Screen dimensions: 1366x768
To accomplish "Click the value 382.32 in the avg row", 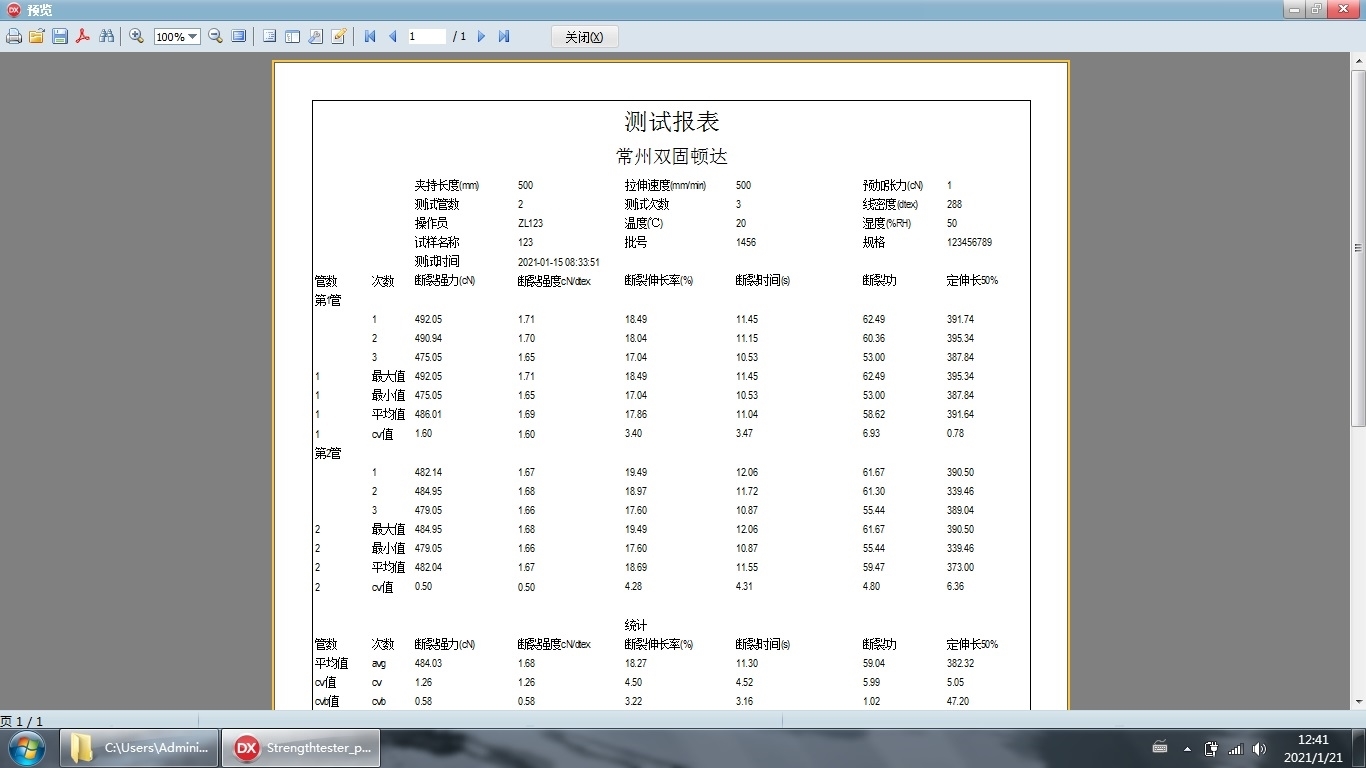I will (x=960, y=663).
